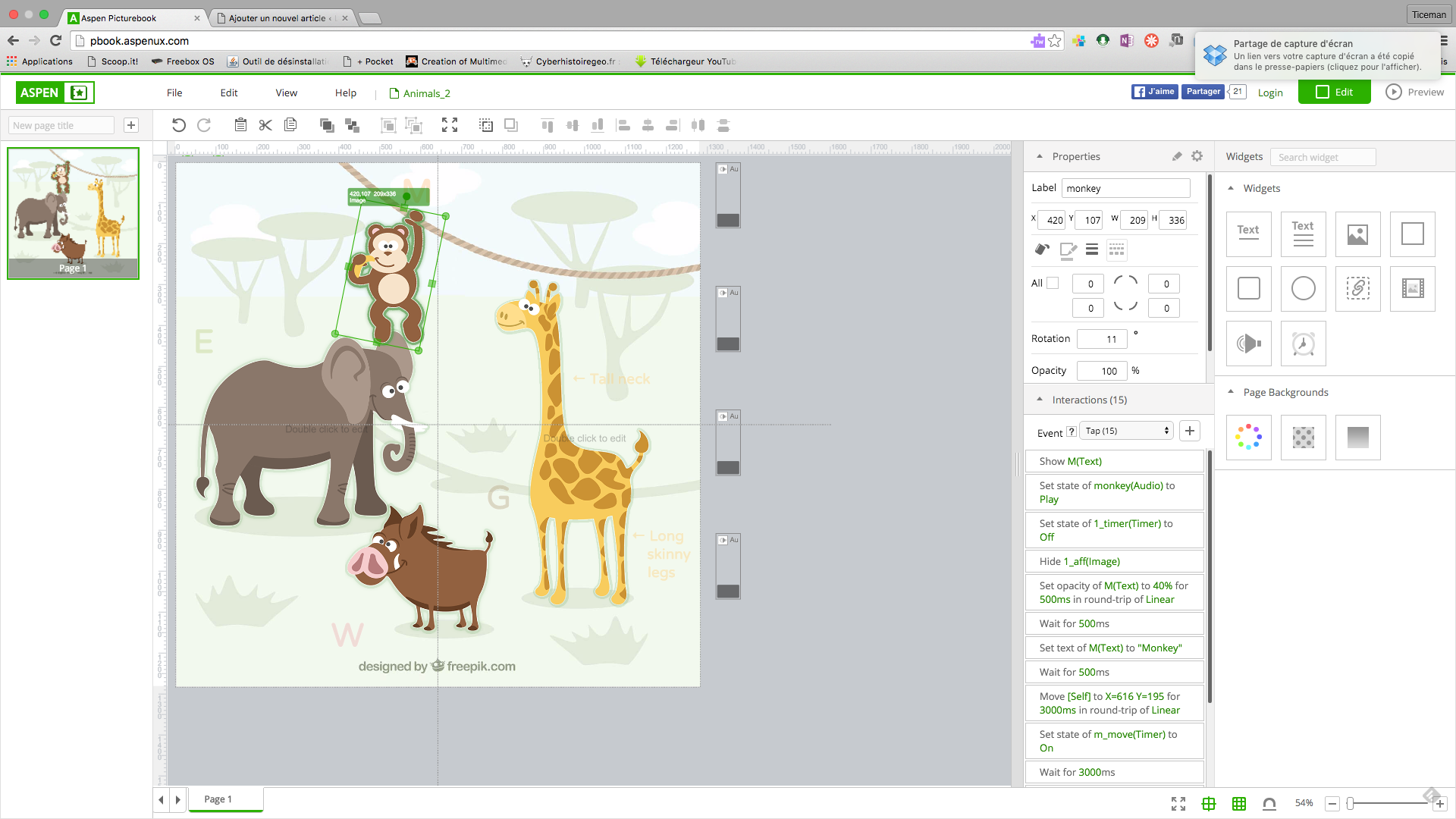Click the Partager share button

(1203, 92)
